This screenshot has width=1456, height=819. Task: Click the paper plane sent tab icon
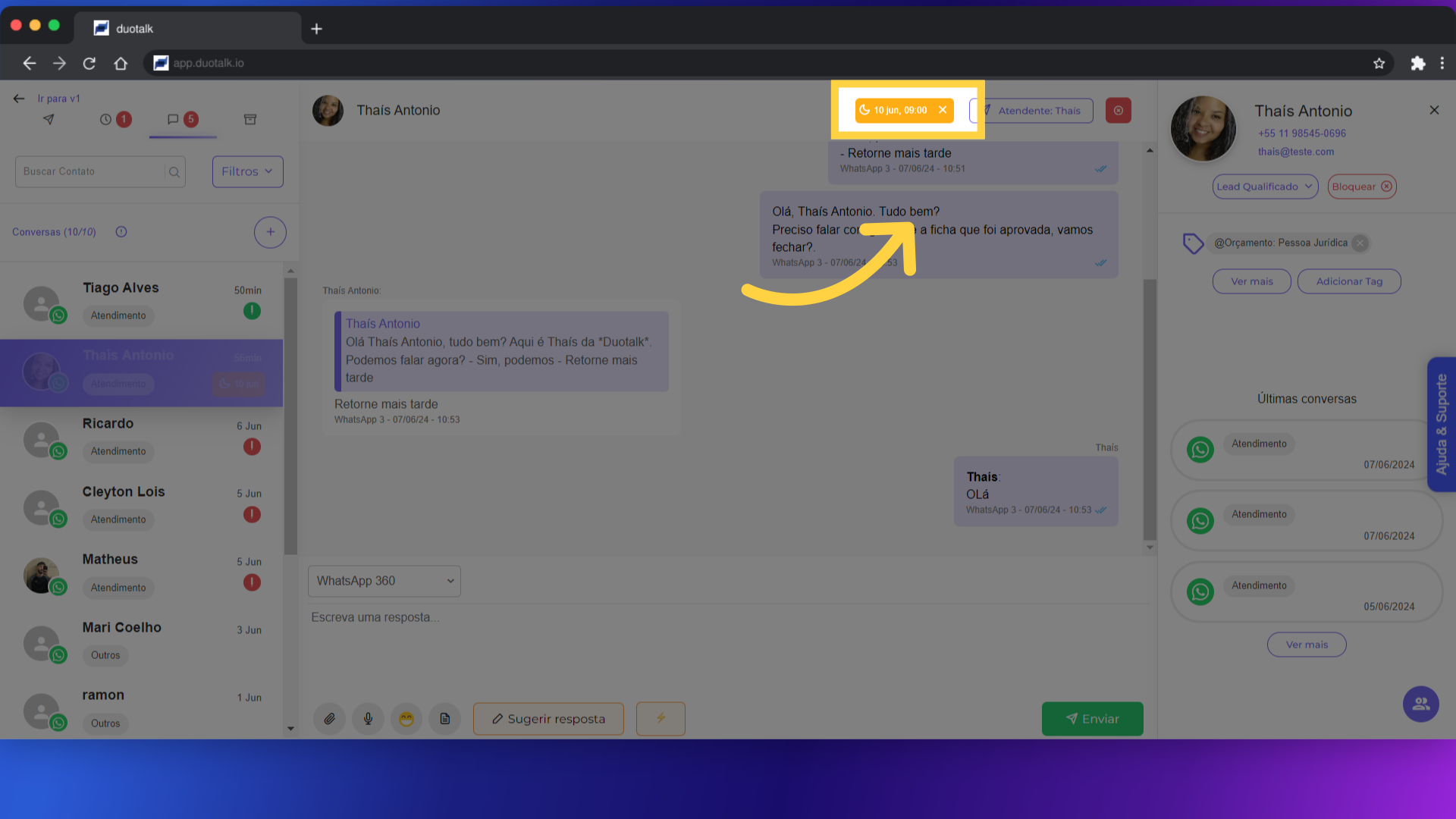point(49,120)
